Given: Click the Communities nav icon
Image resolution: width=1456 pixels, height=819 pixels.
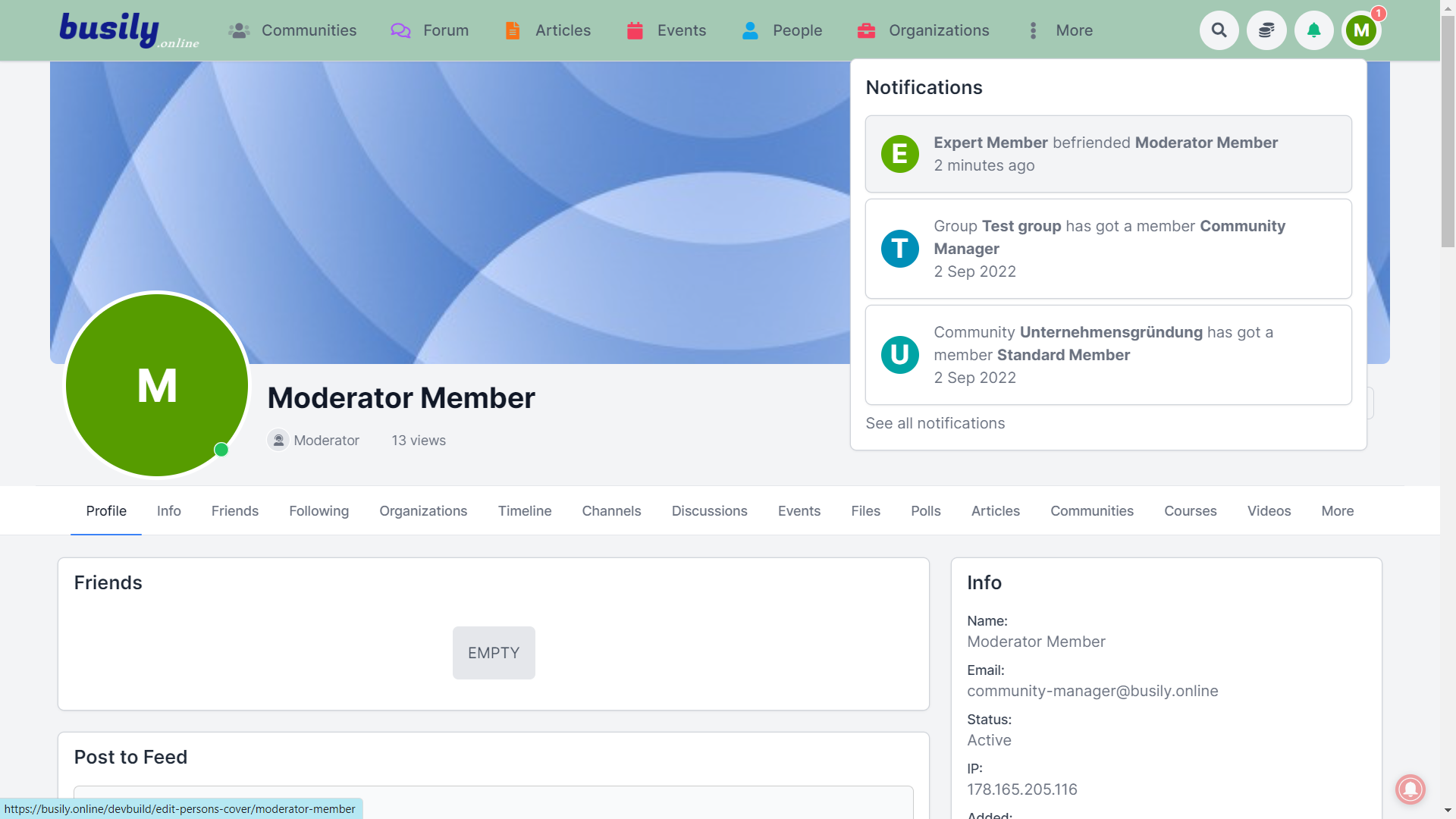Looking at the screenshot, I should (x=239, y=30).
